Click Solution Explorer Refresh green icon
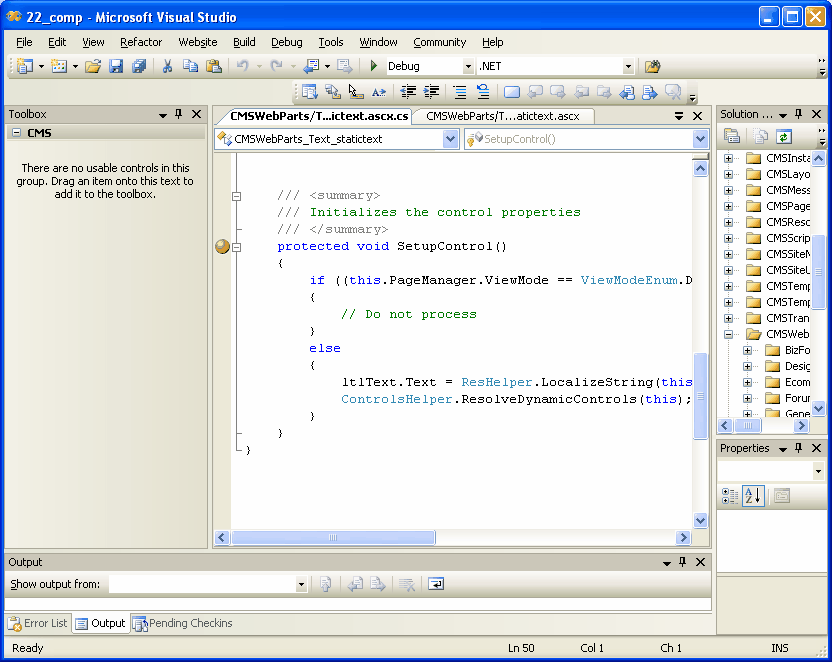Screen dimensions: 832x662 coord(784,137)
